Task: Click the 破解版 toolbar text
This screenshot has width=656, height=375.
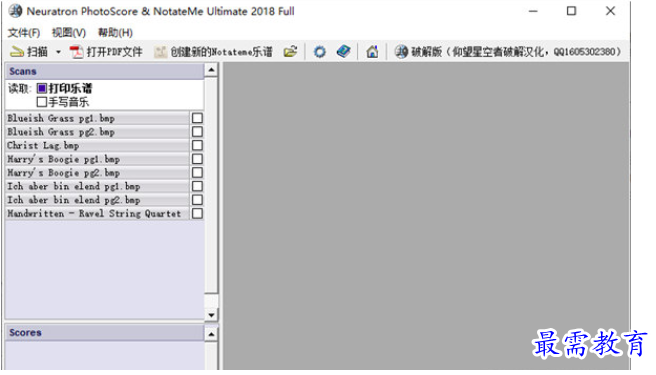Action: tap(515, 52)
